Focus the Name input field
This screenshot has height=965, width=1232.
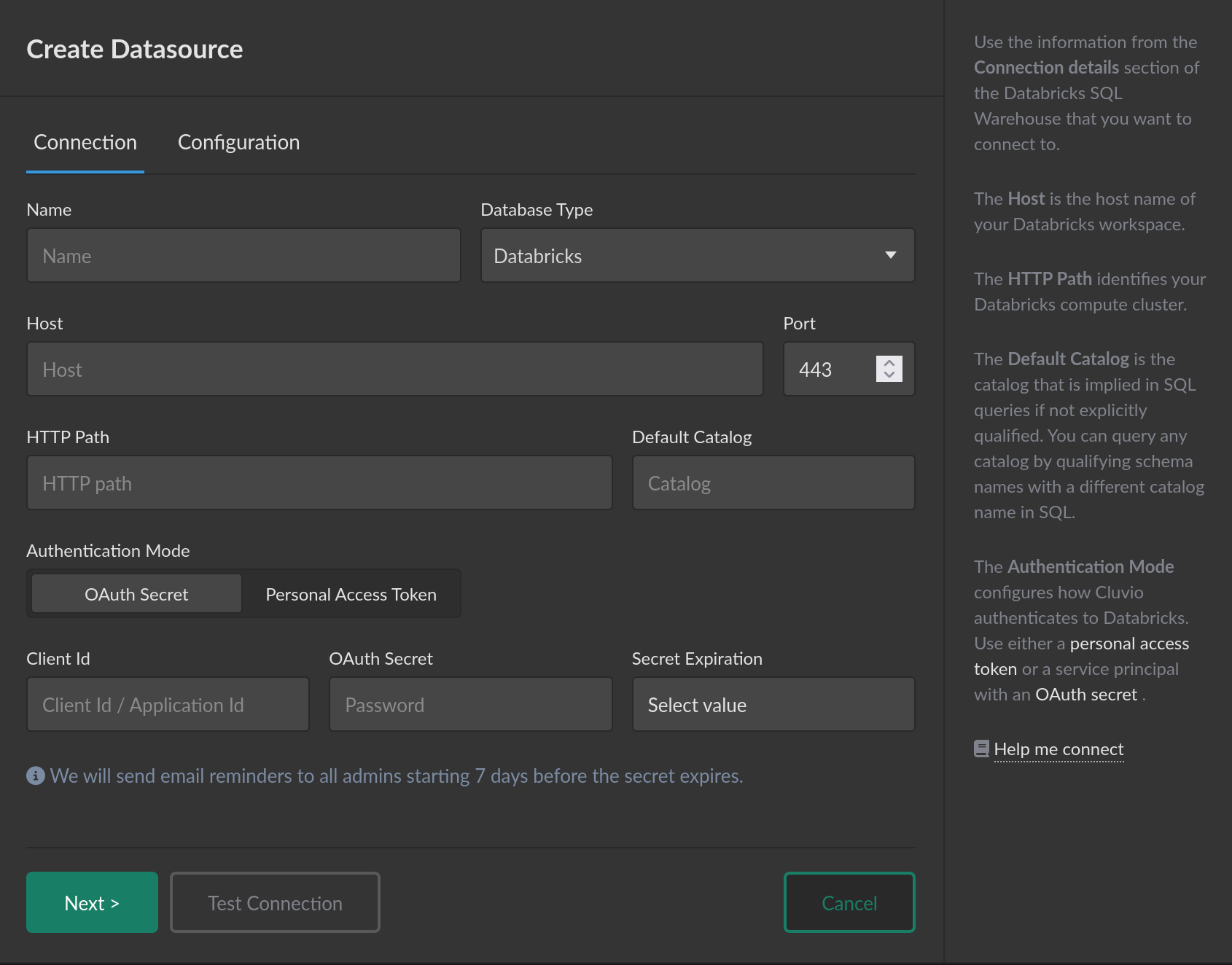[x=243, y=255]
